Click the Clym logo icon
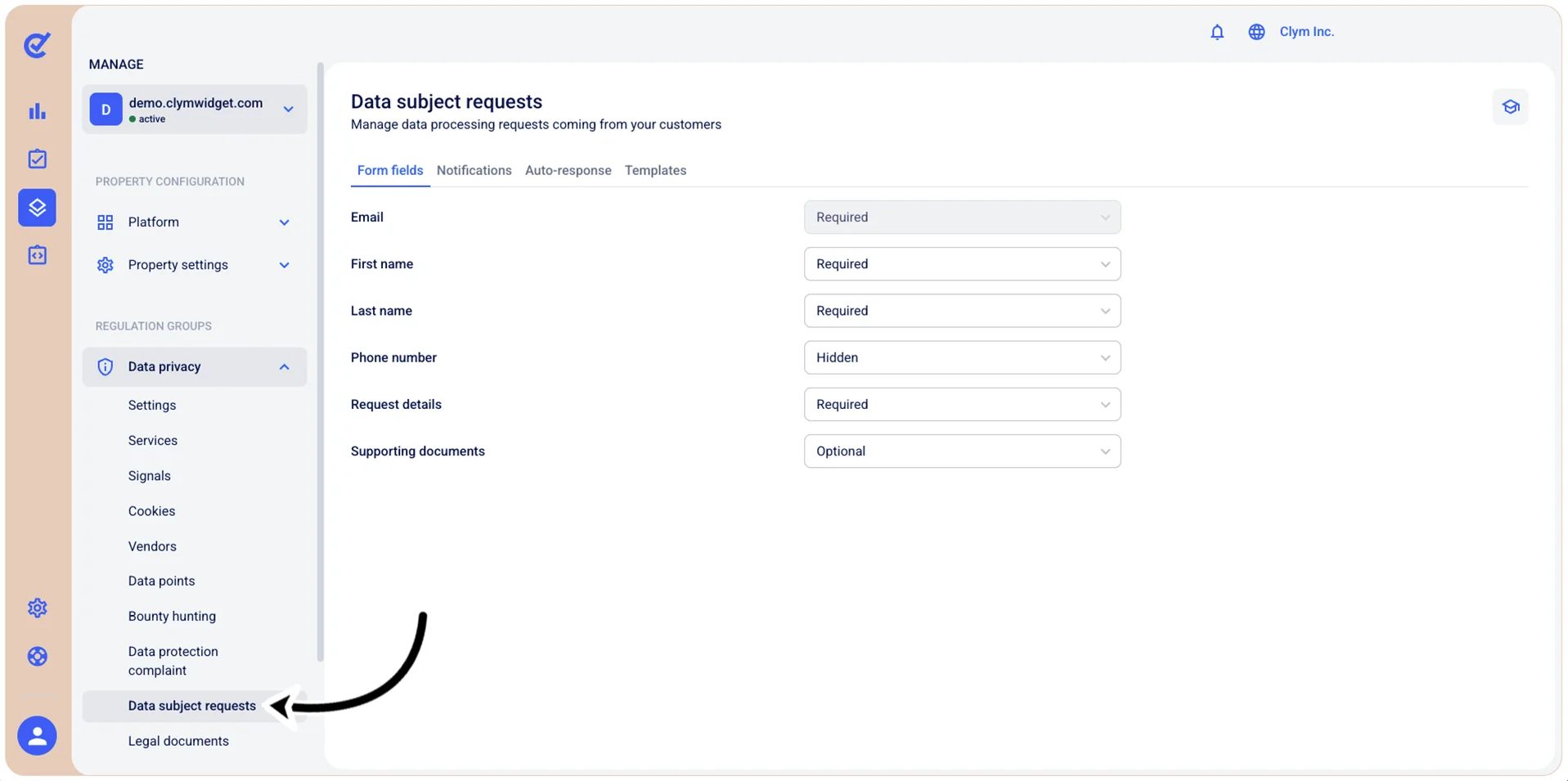The width and height of the screenshot is (1568, 781). (37, 45)
